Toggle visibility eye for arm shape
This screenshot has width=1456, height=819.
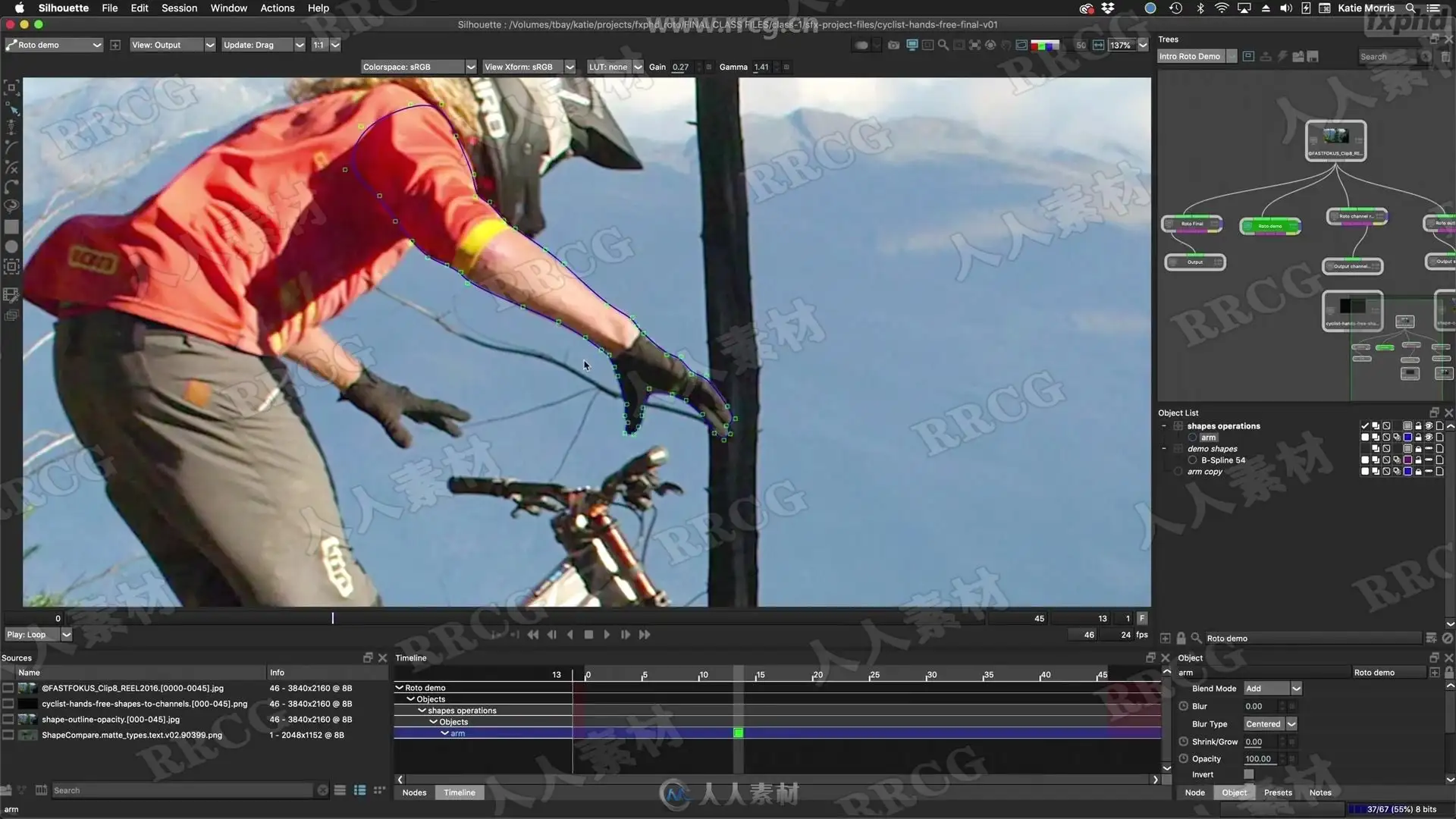click(1429, 438)
